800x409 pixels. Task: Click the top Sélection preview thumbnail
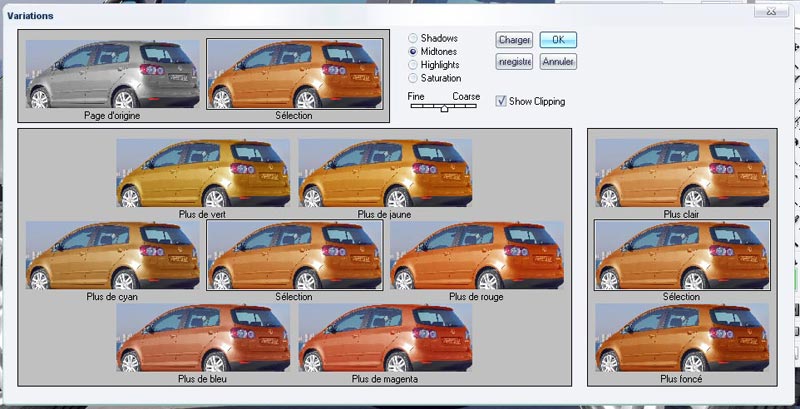[295, 74]
